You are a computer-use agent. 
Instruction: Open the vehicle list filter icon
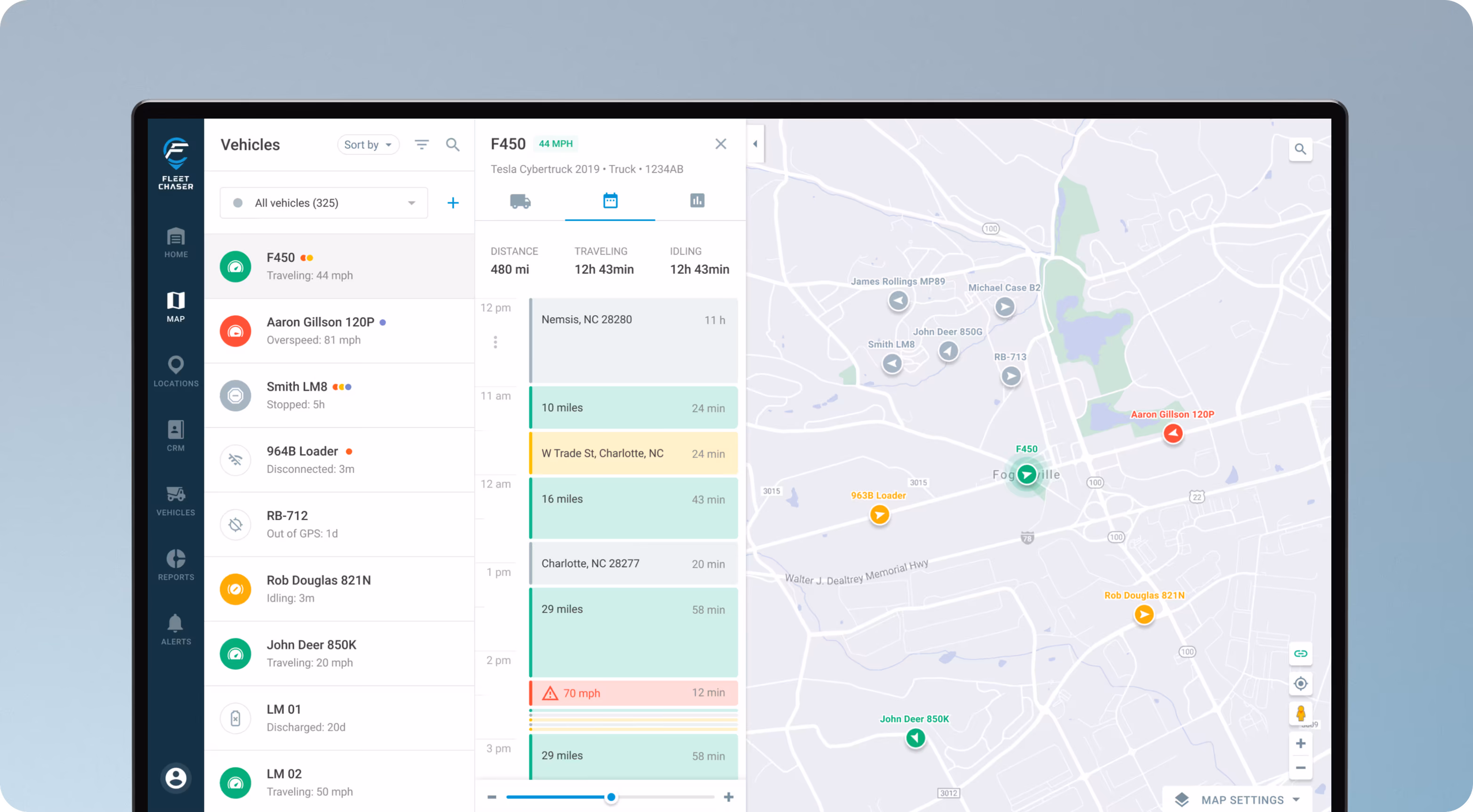point(422,145)
